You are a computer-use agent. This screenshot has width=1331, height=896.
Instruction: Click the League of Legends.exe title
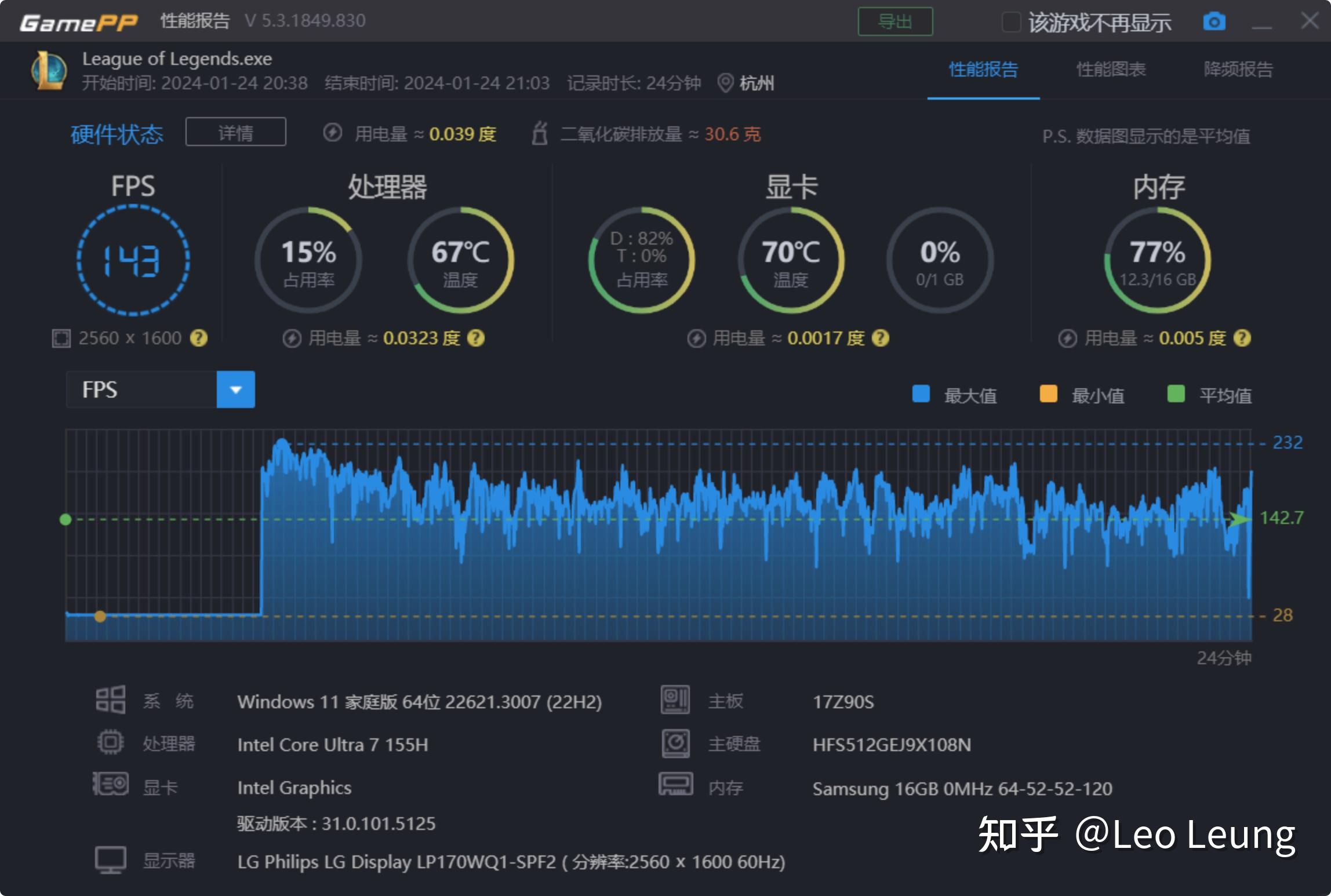pos(177,59)
